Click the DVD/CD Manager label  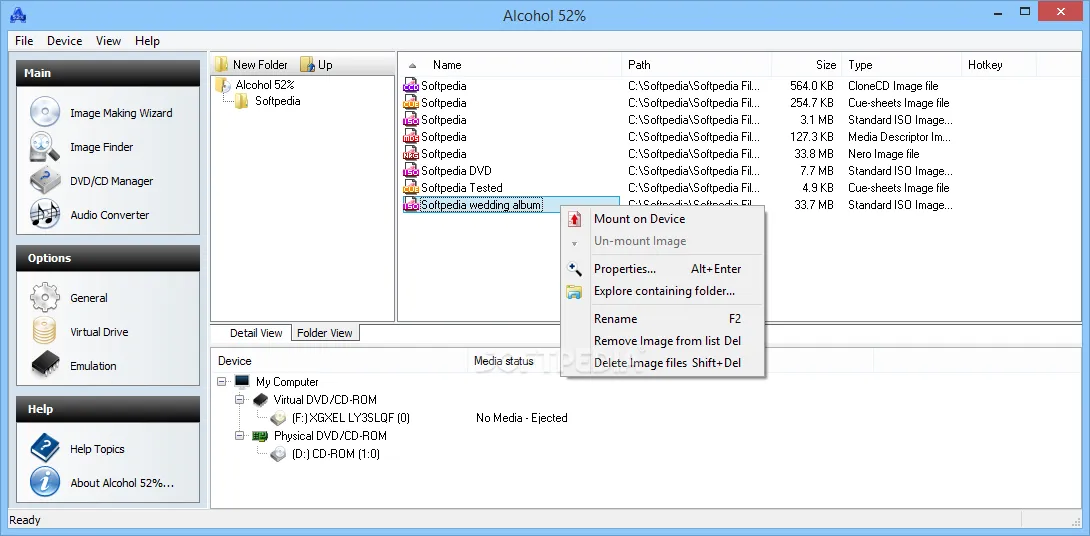pyautogui.click(x=111, y=181)
